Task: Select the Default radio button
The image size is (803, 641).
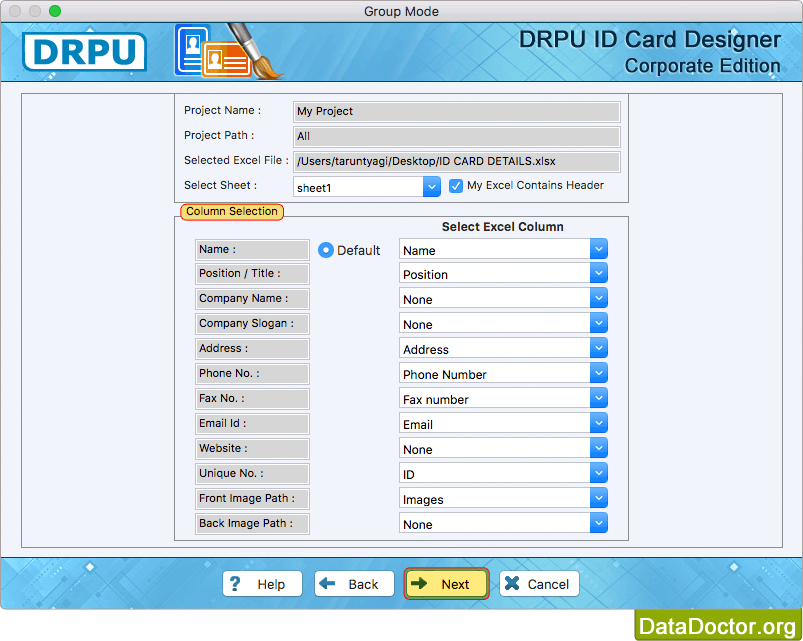Action: (326, 250)
